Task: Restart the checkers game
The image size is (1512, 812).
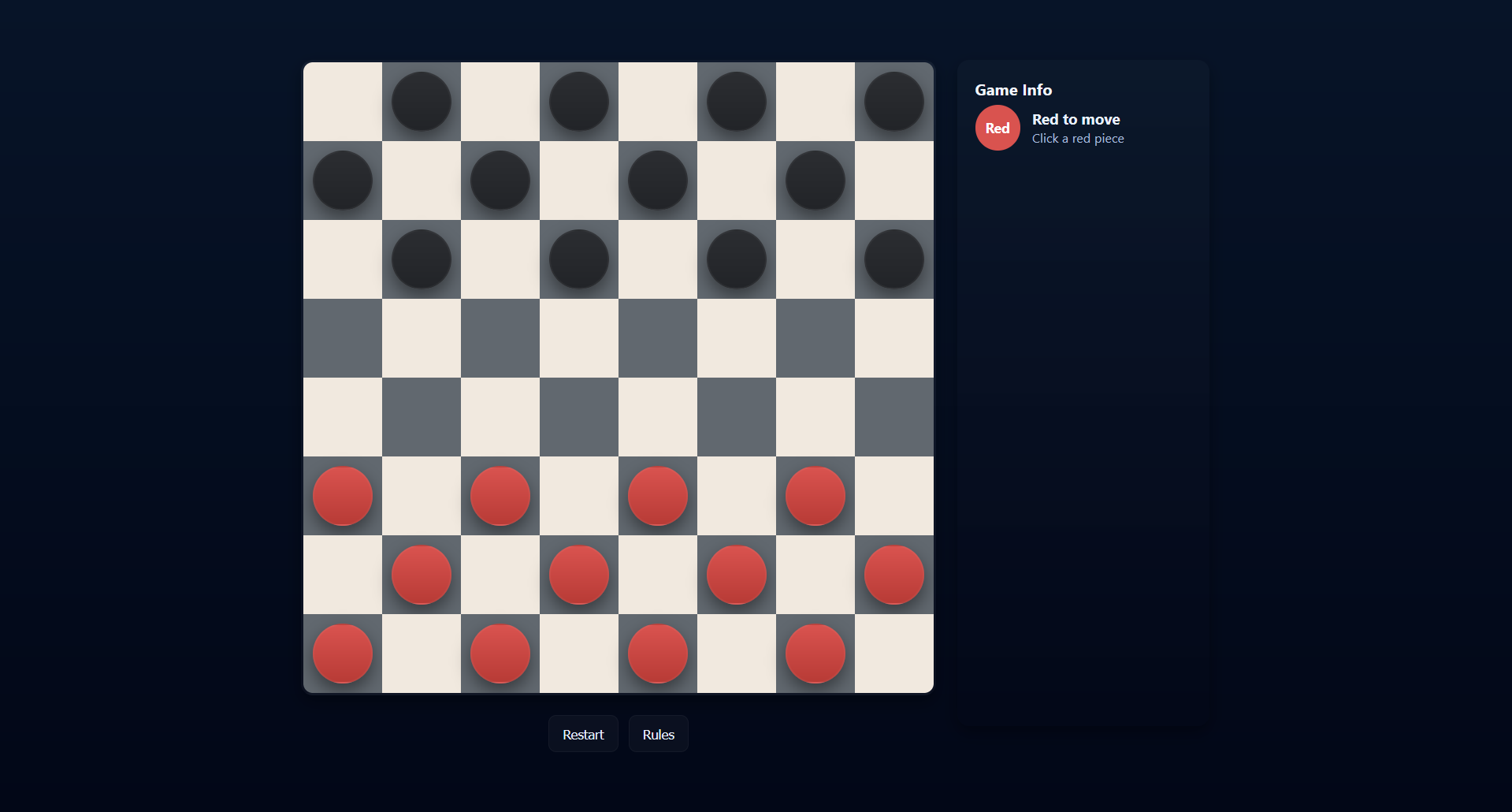Action: (583, 734)
